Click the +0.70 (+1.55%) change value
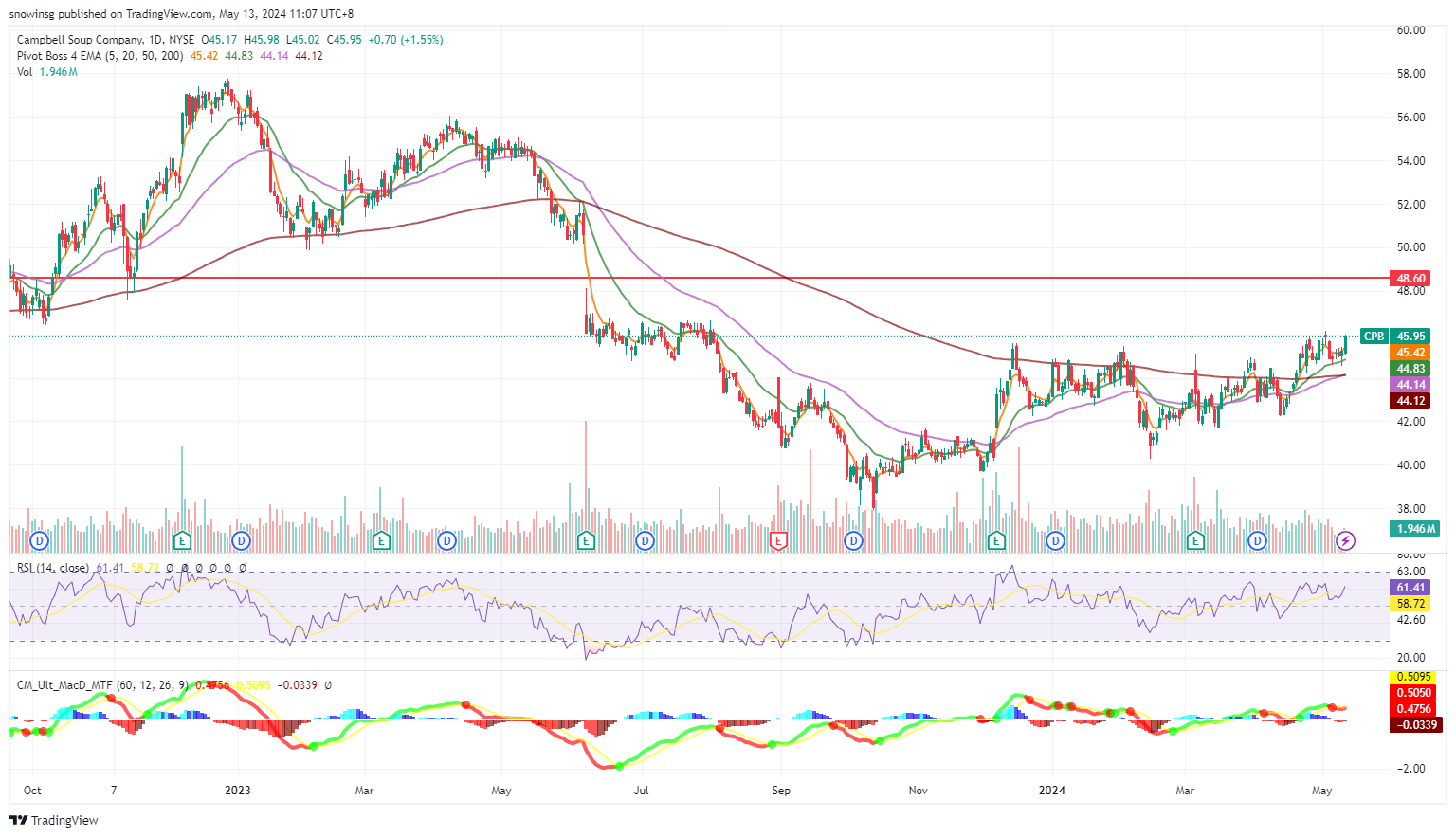Viewport: 1456px width, 837px height. 405,40
